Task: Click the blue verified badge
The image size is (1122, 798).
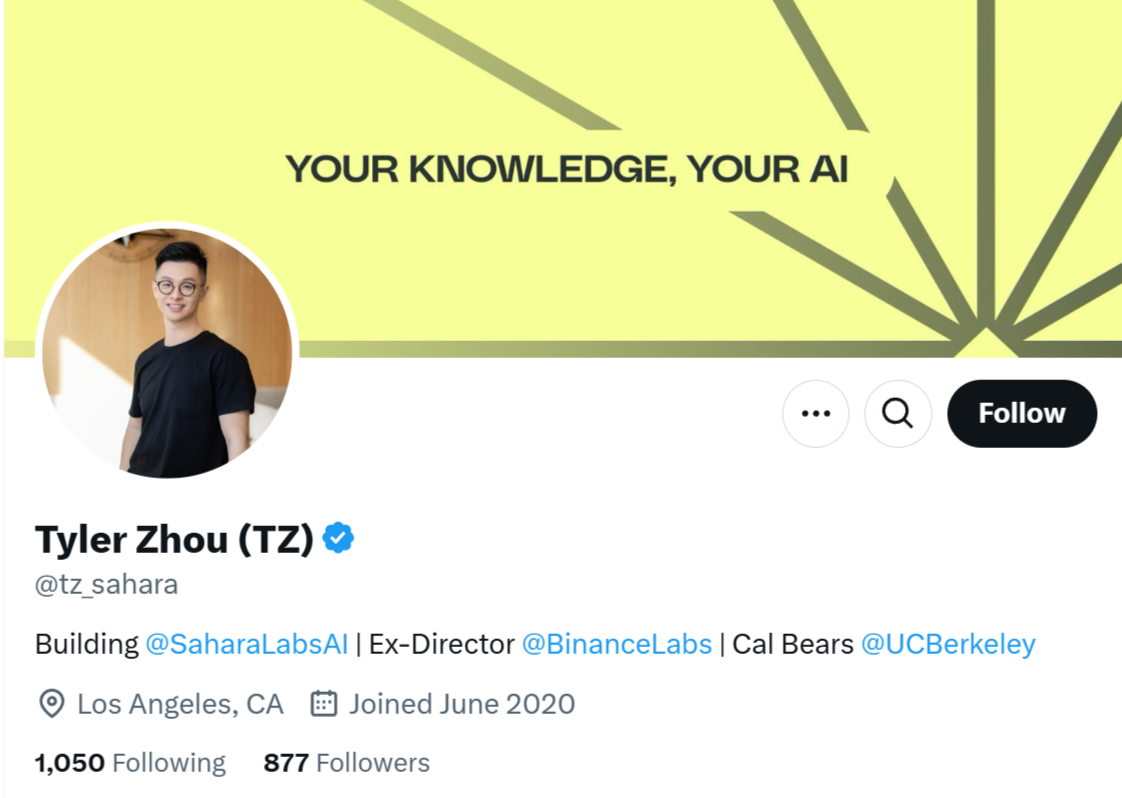Action: click(x=338, y=539)
